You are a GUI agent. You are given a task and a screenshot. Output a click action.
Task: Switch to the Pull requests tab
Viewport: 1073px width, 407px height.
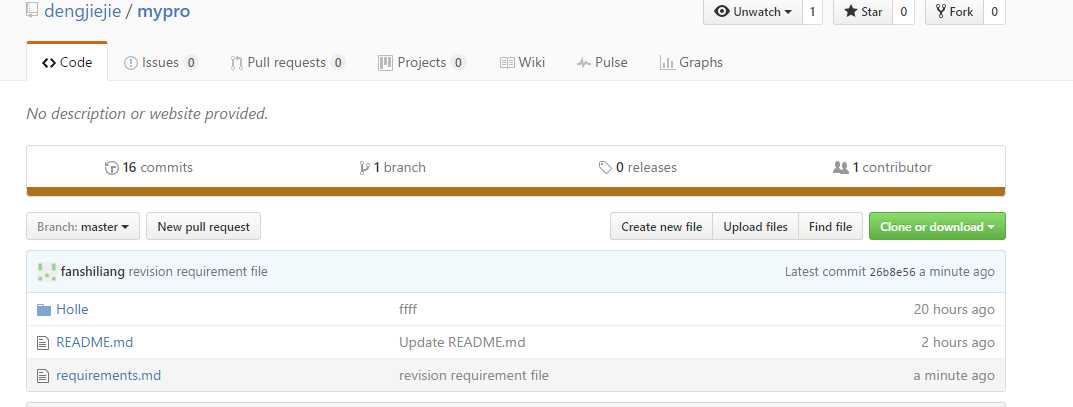(287, 62)
